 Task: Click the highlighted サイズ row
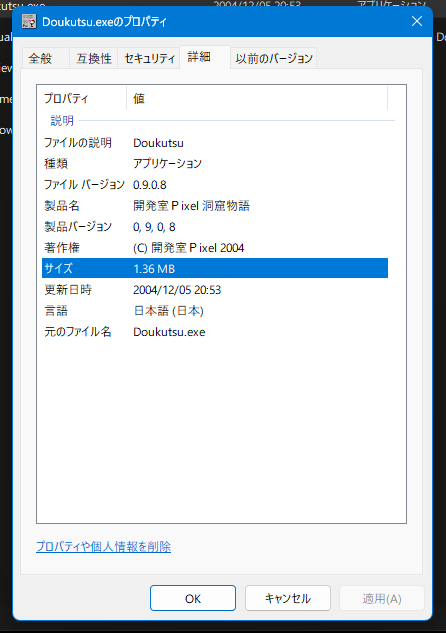click(x=215, y=268)
